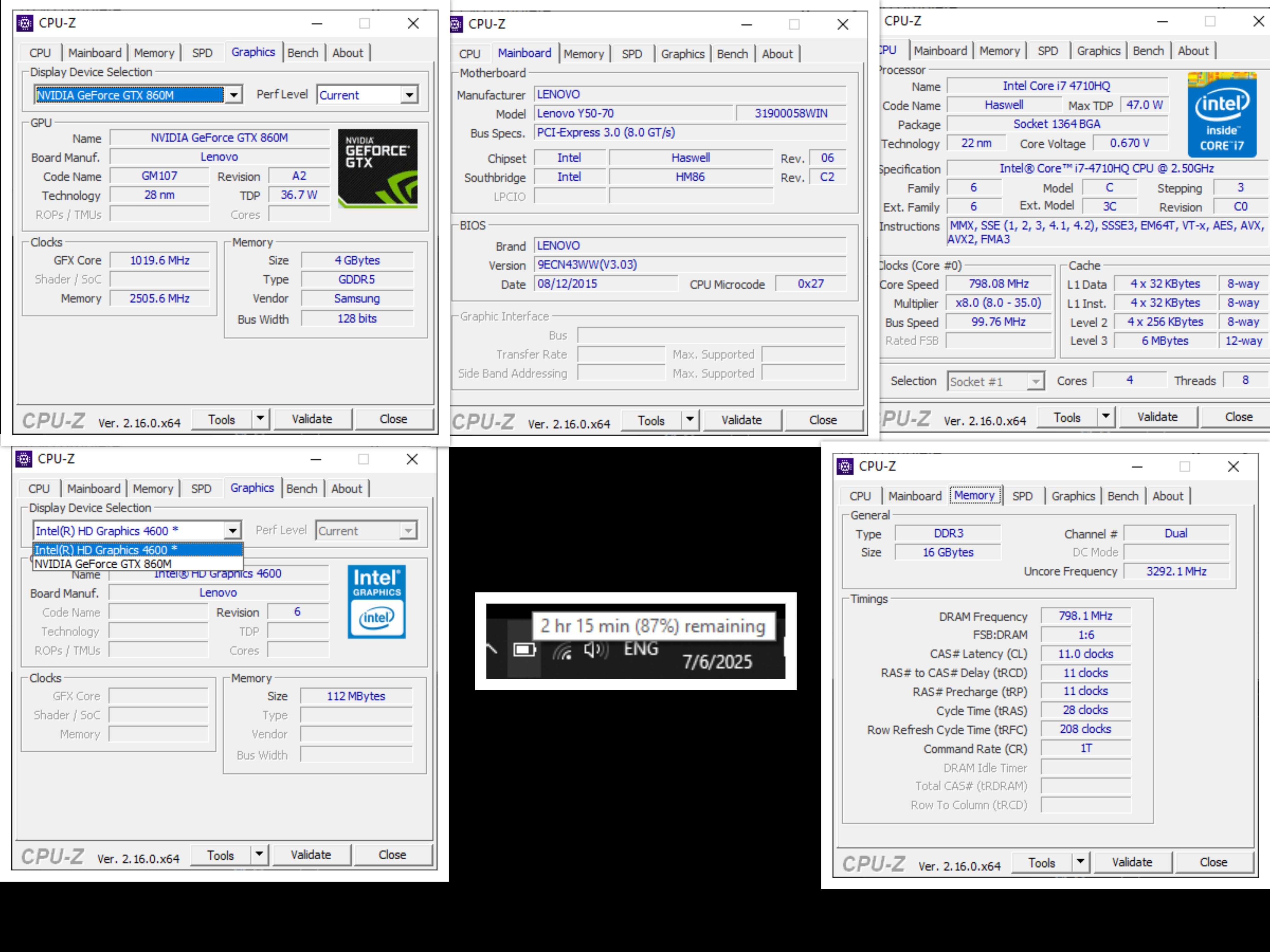The width and height of the screenshot is (1270, 952).
Task: Click Close button in Mainboard window
Action: click(x=823, y=420)
